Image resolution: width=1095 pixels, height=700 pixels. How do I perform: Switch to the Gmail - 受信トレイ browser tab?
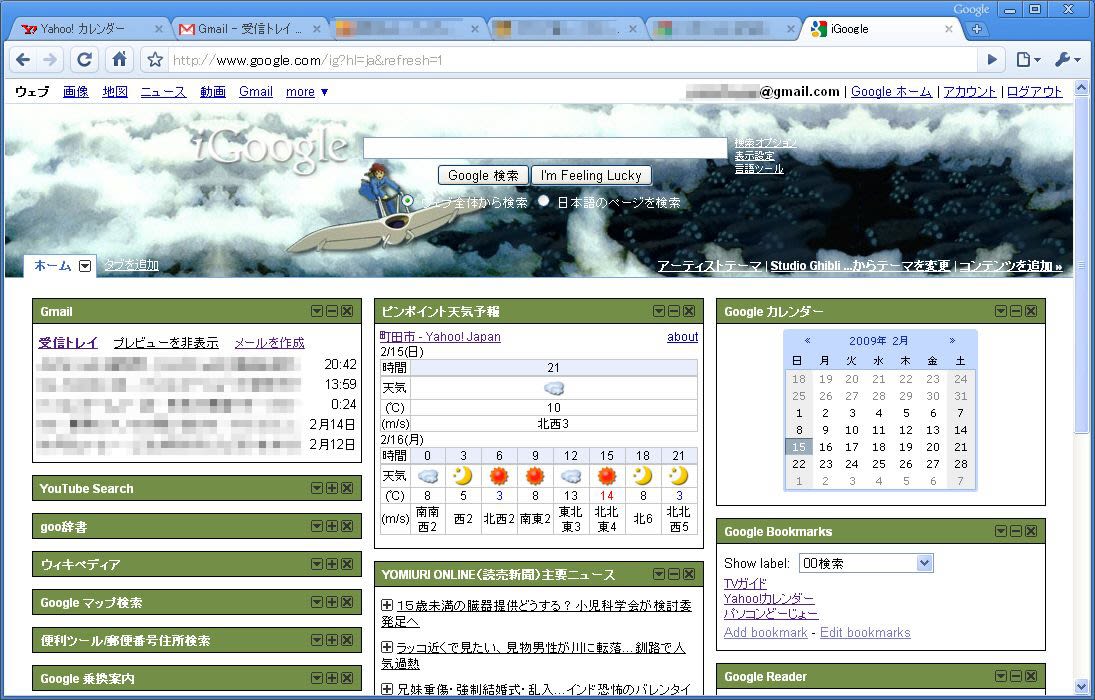[x=247, y=29]
